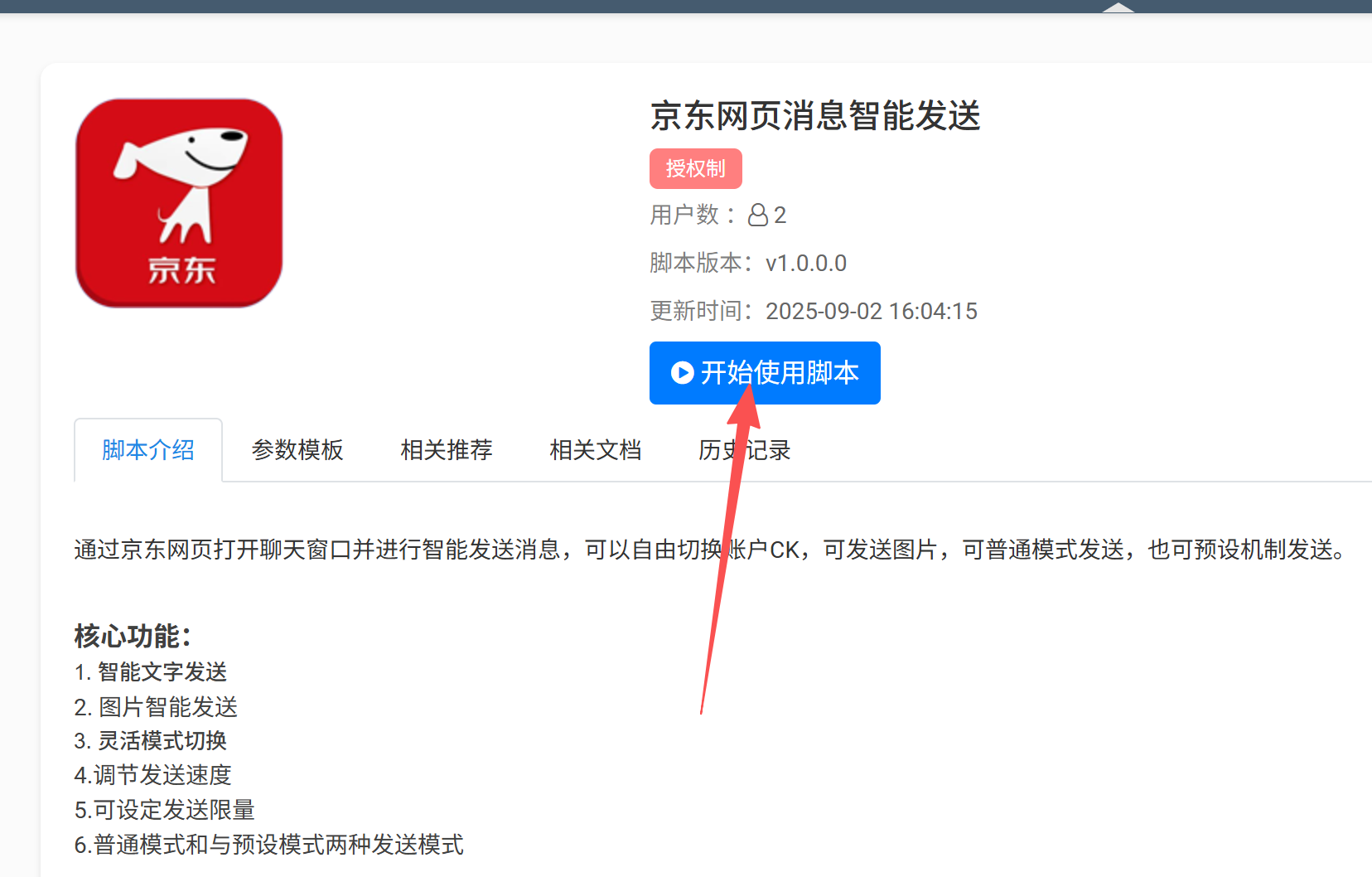The width and height of the screenshot is (1372, 877).
Task: Click list item 6.普通模式和与预设模式两种发送模式
Action: 269,846
